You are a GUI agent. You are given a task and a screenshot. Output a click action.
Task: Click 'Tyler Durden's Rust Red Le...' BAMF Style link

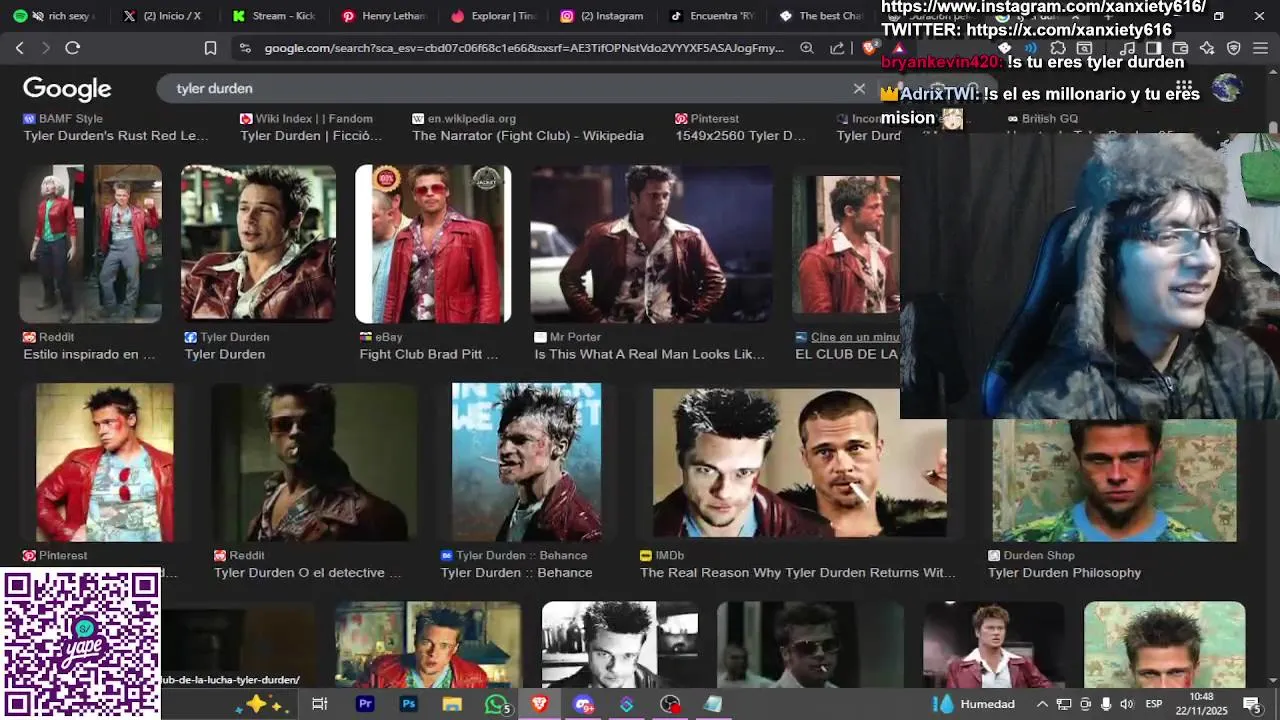point(116,136)
